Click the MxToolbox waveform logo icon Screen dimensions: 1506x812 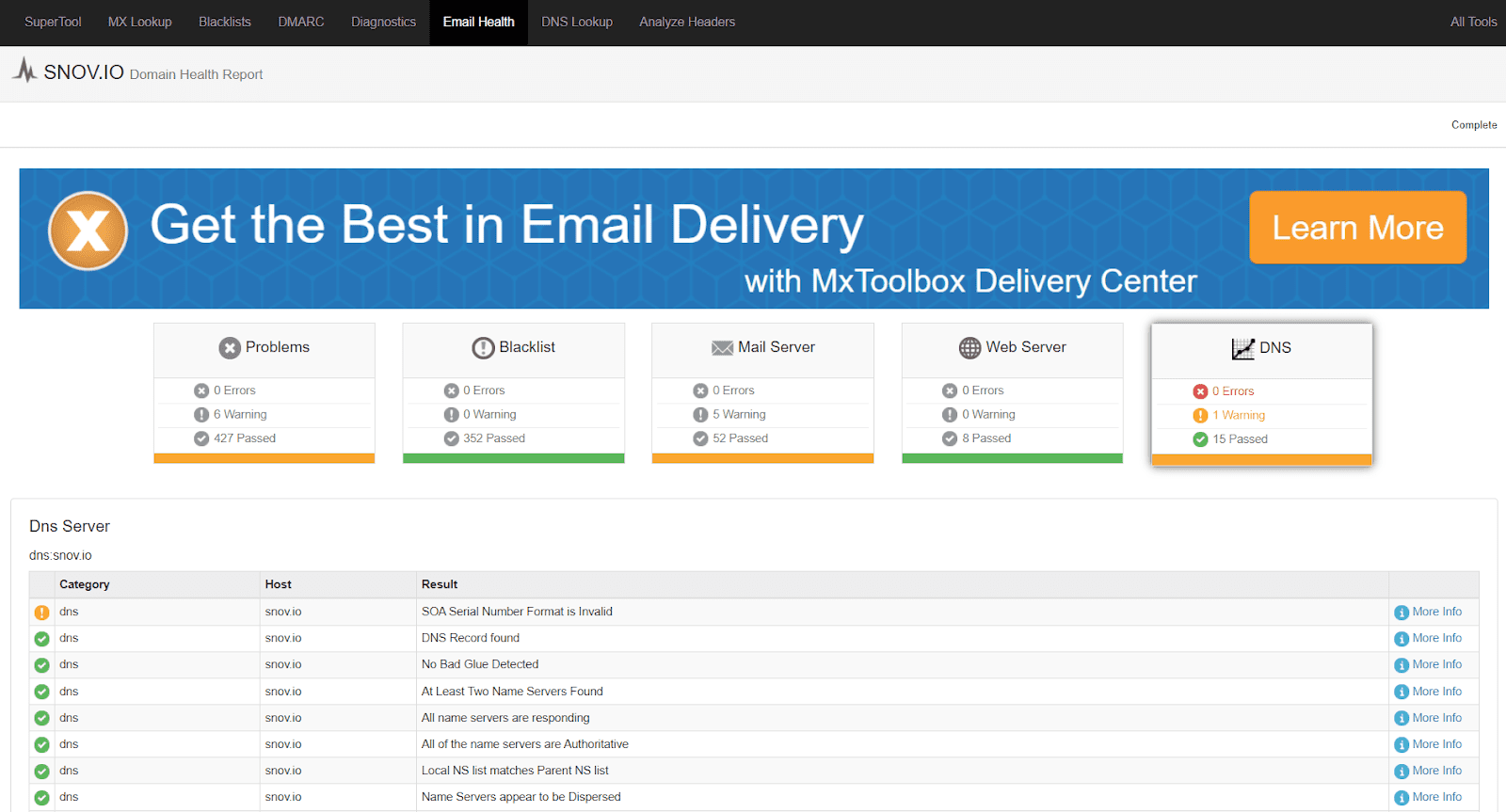pos(25,71)
